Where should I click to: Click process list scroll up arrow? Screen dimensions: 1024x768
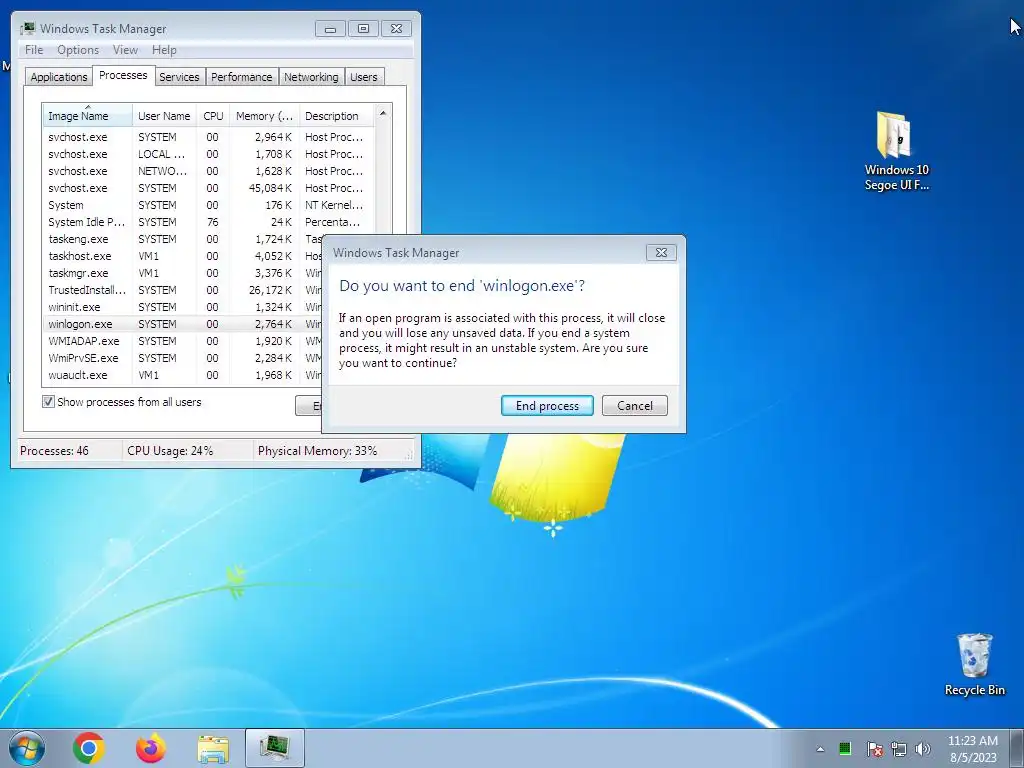click(383, 114)
